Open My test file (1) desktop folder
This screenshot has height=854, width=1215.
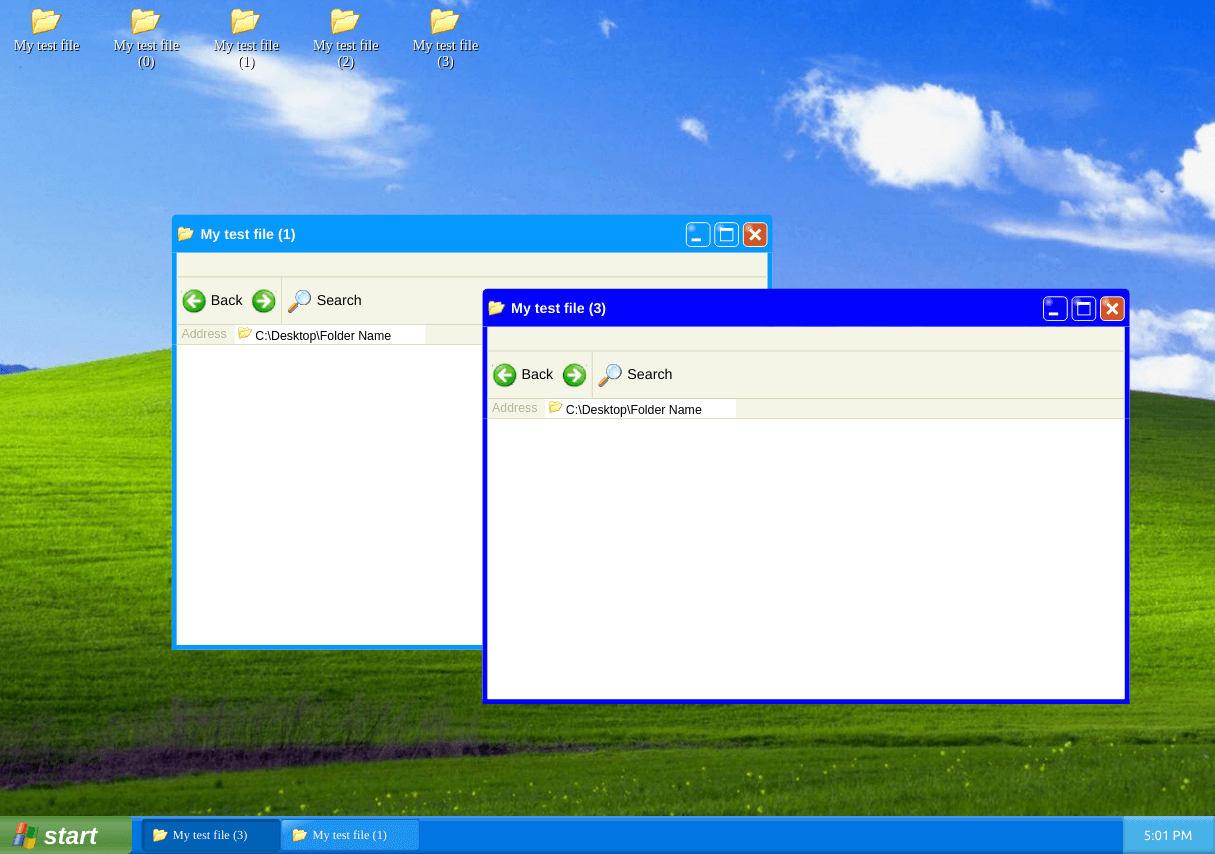[246, 37]
